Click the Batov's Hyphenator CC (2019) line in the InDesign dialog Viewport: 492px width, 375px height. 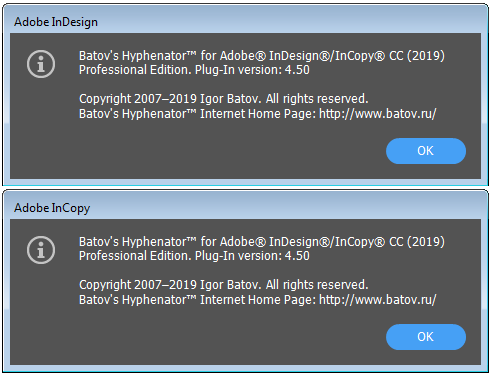coord(262,56)
